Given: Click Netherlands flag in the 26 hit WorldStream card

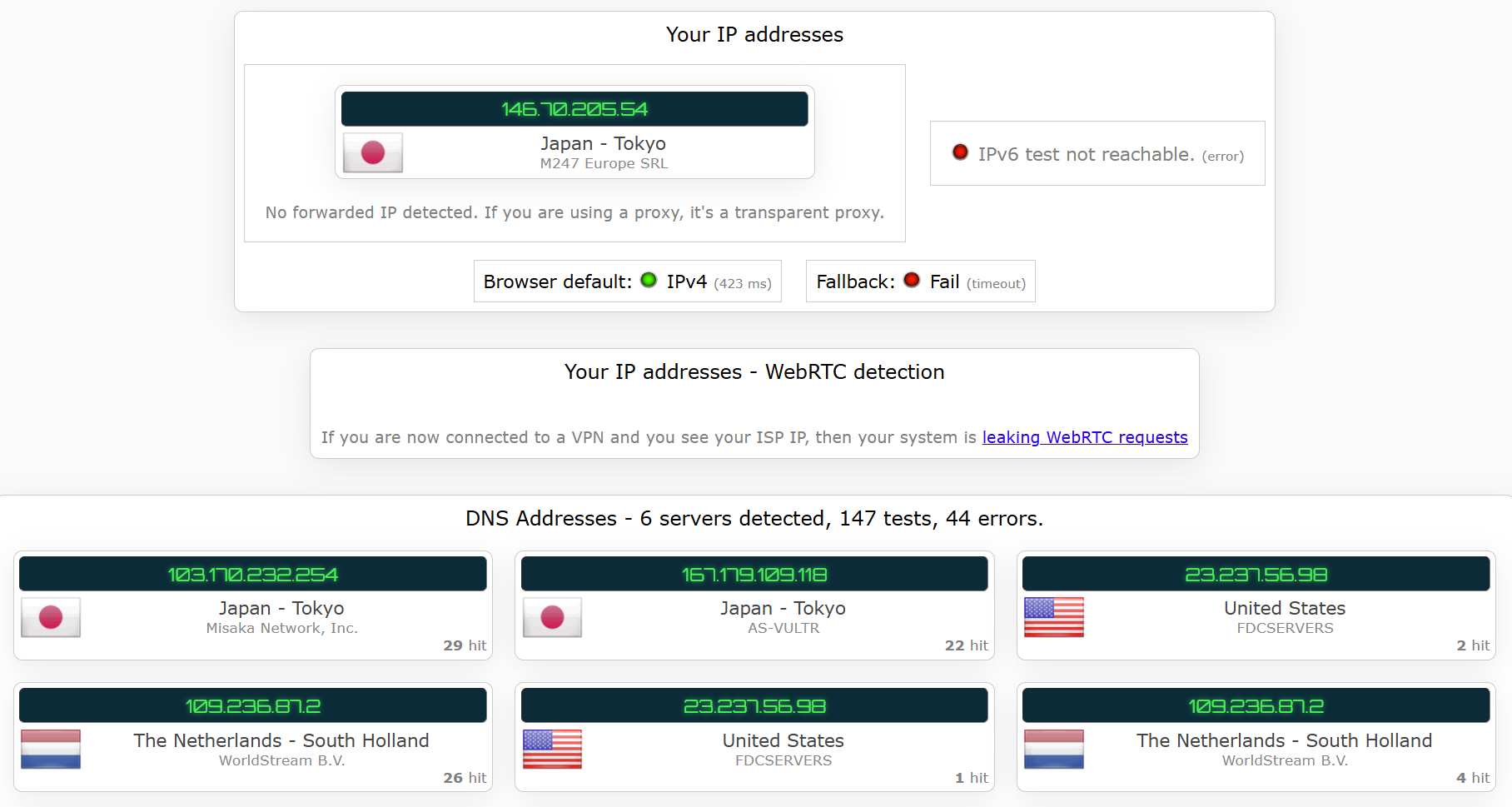Looking at the screenshot, I should tap(51, 749).
